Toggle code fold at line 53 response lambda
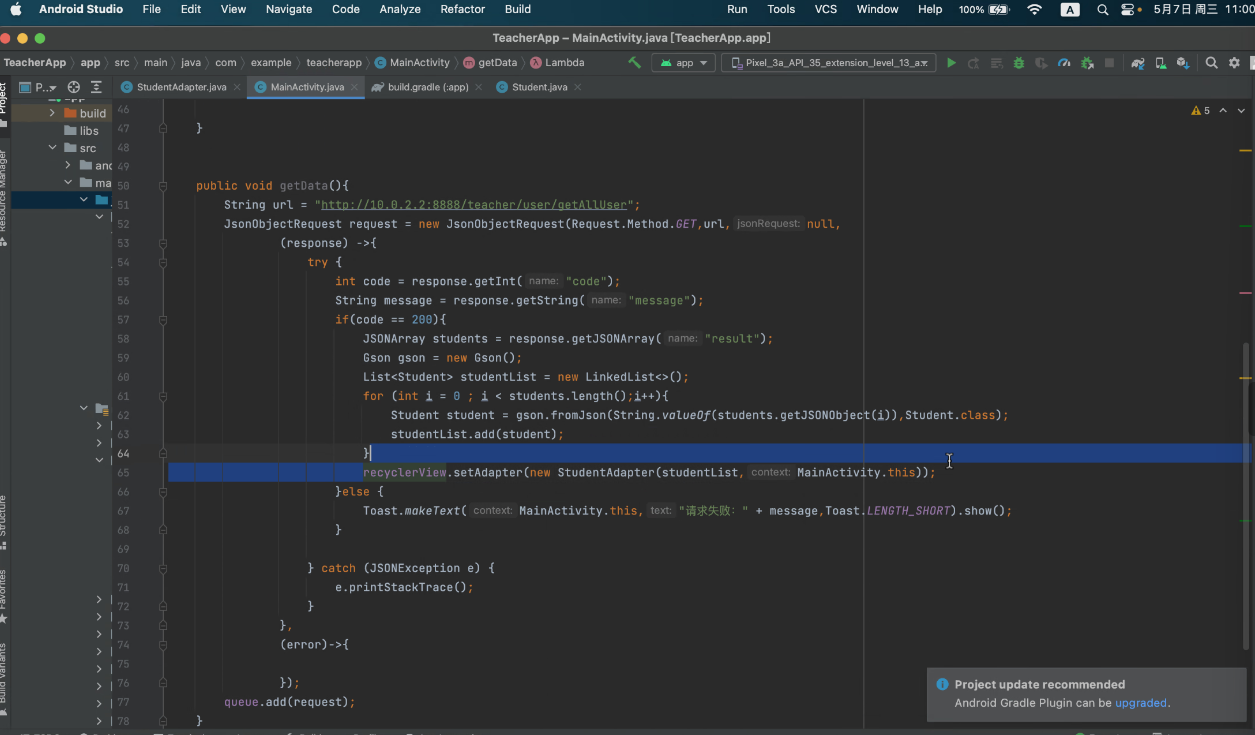Image resolution: width=1255 pixels, height=735 pixels. coord(162,243)
